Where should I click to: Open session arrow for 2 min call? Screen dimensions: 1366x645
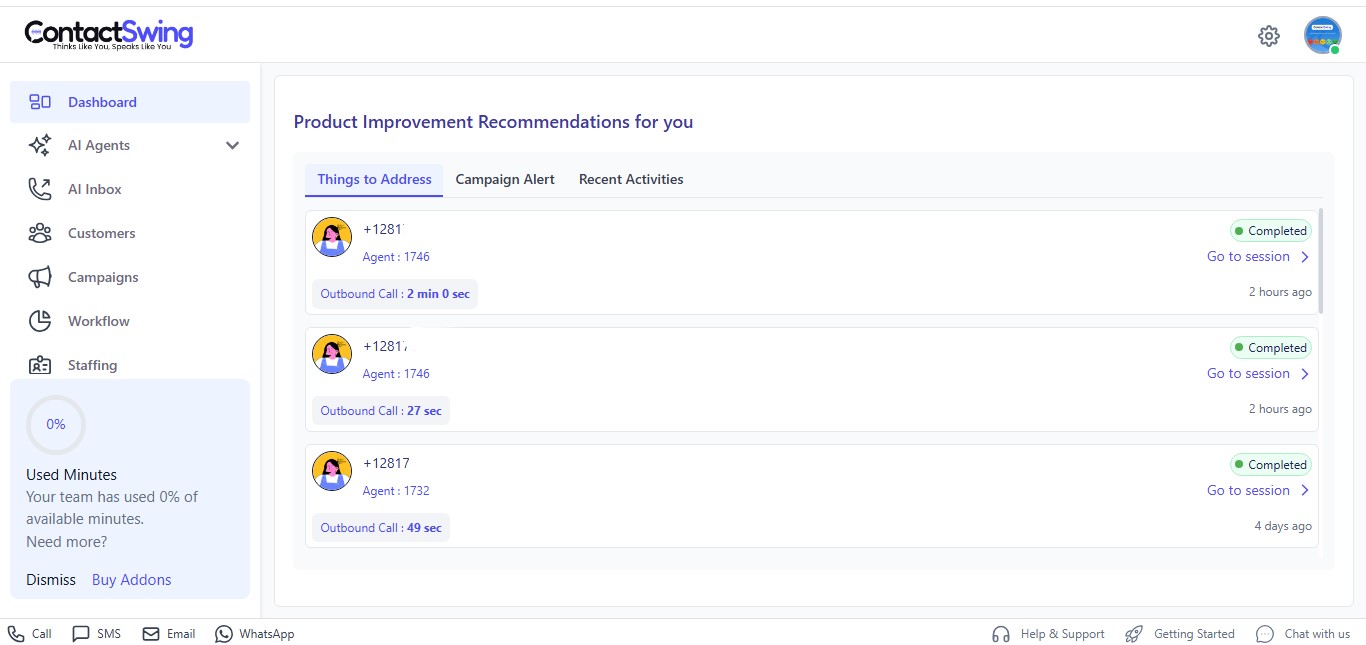1305,257
